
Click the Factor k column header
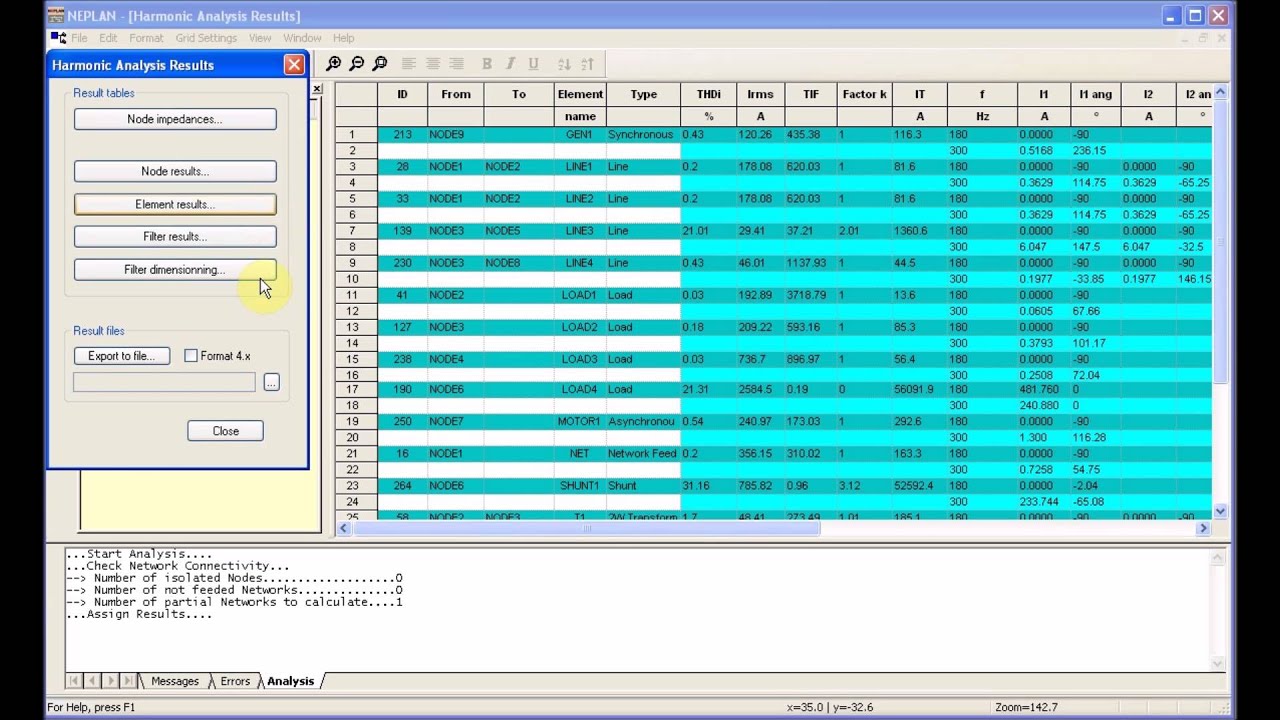point(864,94)
